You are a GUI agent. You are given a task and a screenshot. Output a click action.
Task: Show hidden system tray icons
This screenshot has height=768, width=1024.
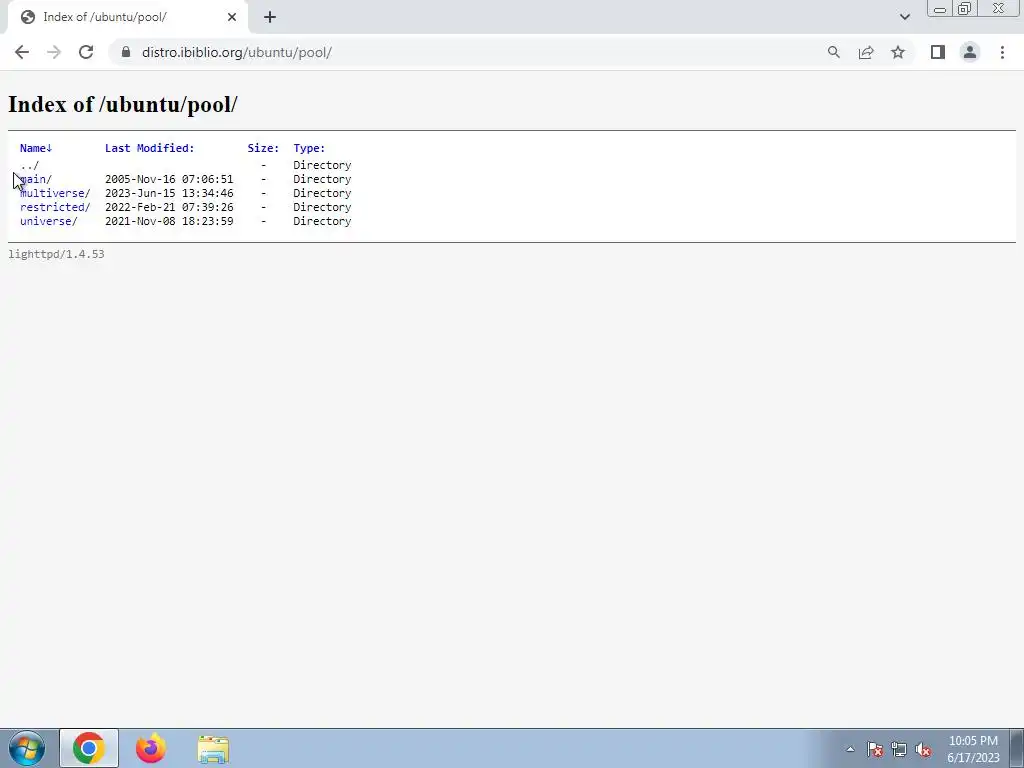pos(850,749)
